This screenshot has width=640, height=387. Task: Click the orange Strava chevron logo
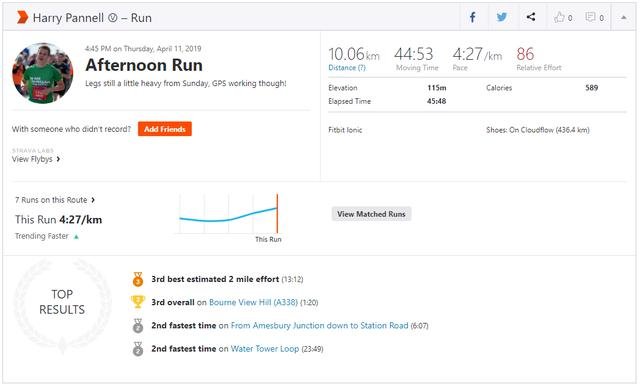(x=22, y=17)
